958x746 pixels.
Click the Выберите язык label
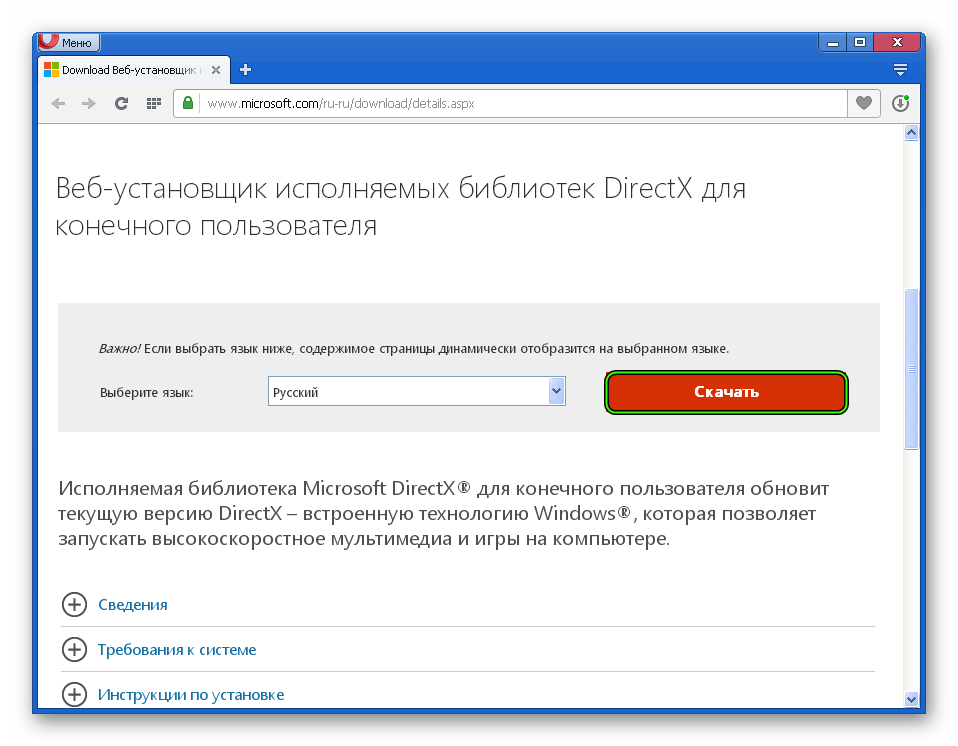click(x=147, y=393)
